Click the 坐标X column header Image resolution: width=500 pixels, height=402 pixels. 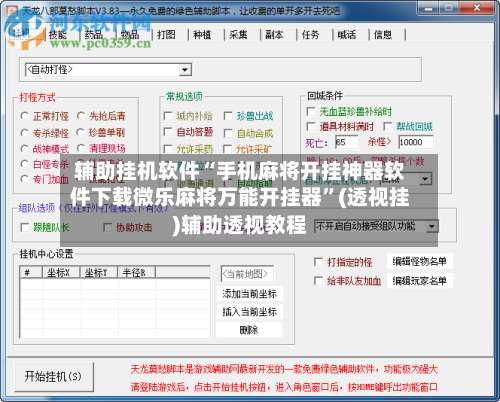[61, 273]
